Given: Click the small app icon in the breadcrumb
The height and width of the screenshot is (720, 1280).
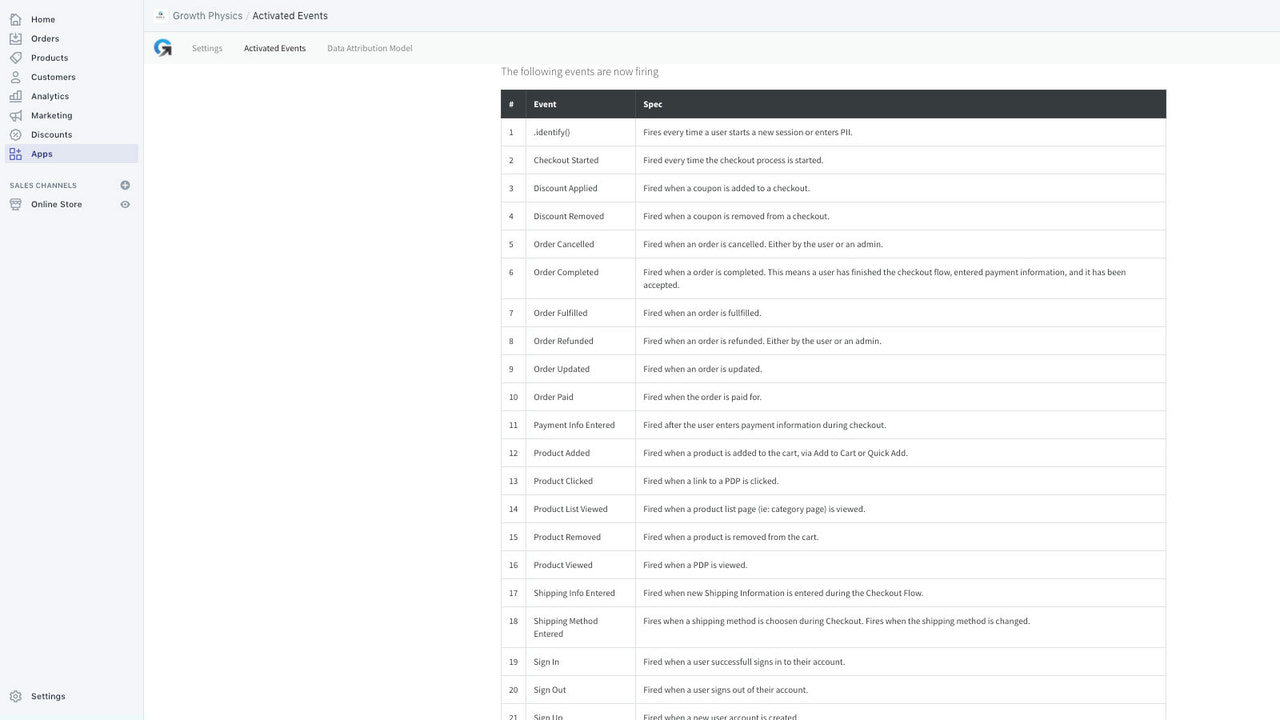Looking at the screenshot, I should (x=158, y=15).
